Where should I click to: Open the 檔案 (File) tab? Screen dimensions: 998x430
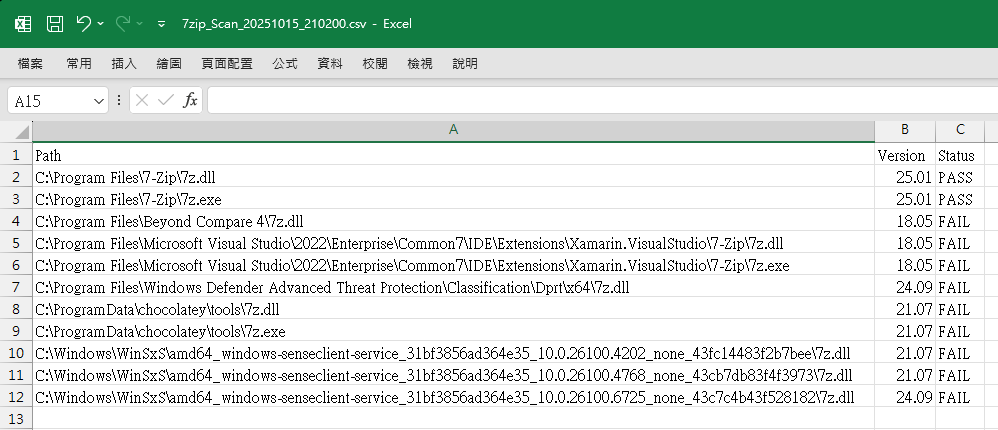click(x=30, y=64)
